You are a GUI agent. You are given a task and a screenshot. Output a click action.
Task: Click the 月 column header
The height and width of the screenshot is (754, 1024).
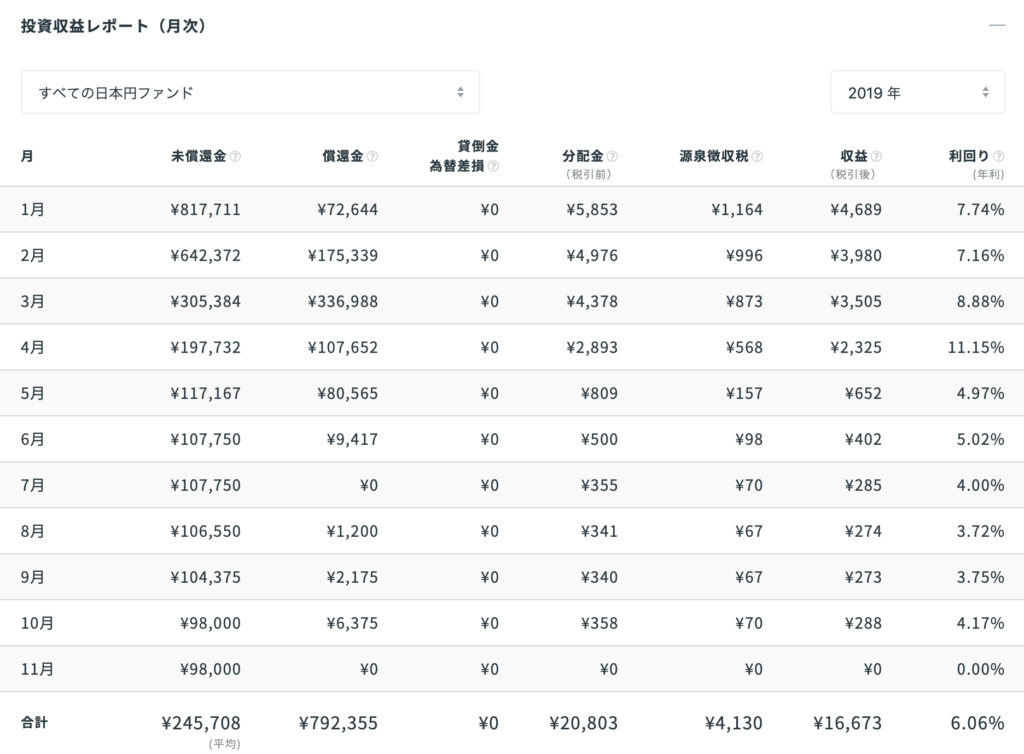[x=27, y=157]
